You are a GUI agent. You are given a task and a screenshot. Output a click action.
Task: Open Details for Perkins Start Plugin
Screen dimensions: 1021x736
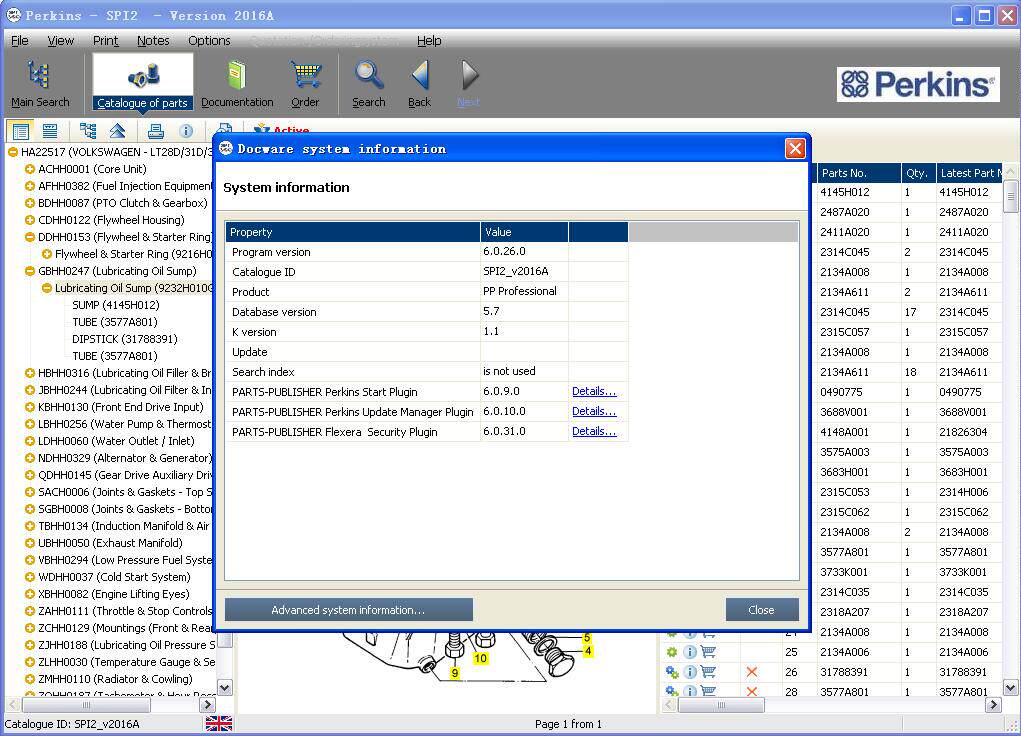(594, 392)
